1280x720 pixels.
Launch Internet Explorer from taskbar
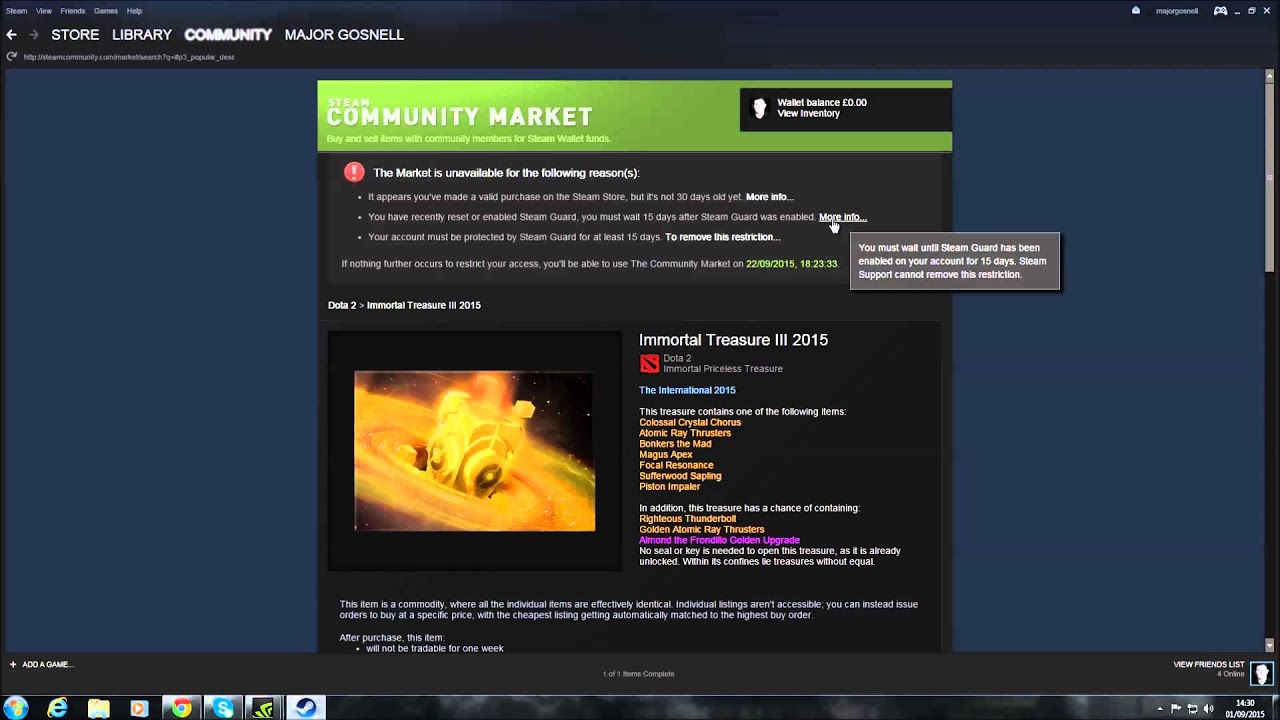(x=58, y=708)
